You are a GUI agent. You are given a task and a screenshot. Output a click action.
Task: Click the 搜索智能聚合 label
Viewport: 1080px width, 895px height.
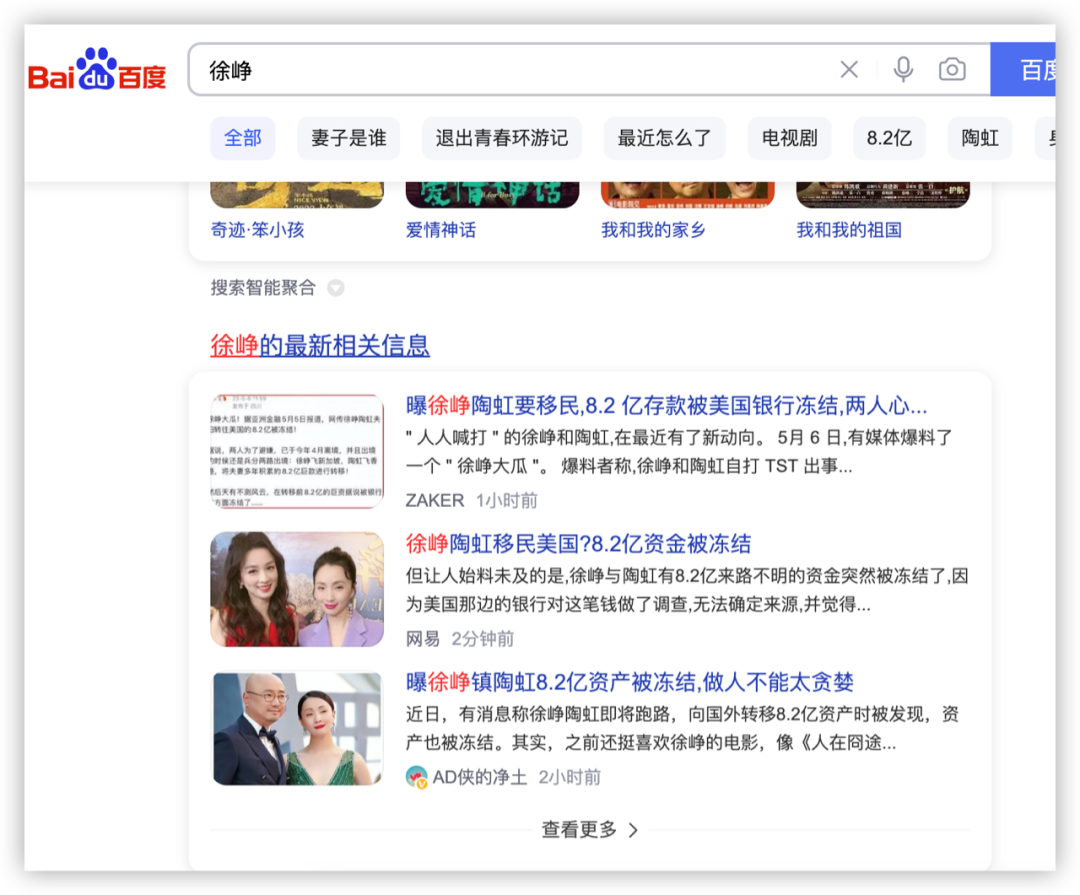tap(263, 288)
